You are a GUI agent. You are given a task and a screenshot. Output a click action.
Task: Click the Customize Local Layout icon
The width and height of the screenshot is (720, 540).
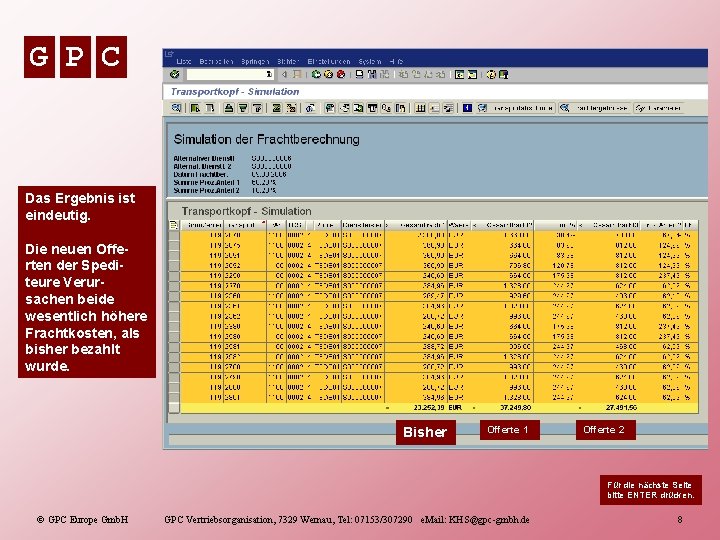[503, 74]
